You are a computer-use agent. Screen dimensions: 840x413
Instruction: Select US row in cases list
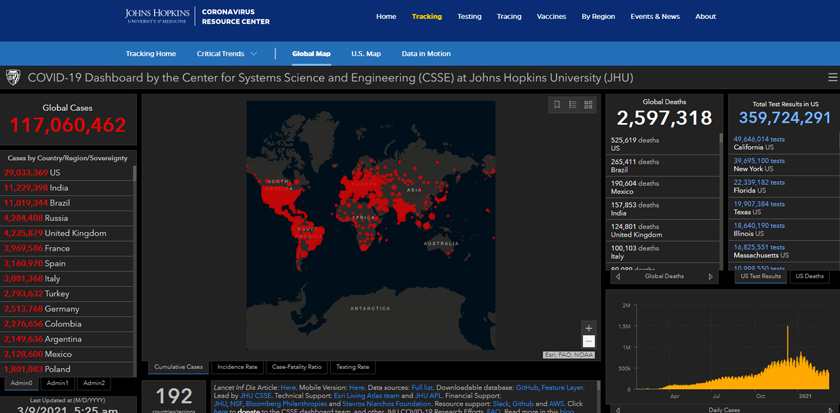[67, 173]
